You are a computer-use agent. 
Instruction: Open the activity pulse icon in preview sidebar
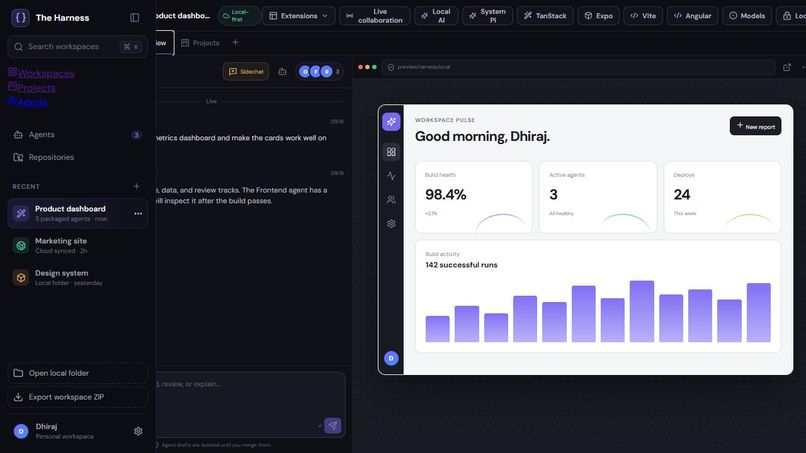tap(391, 176)
